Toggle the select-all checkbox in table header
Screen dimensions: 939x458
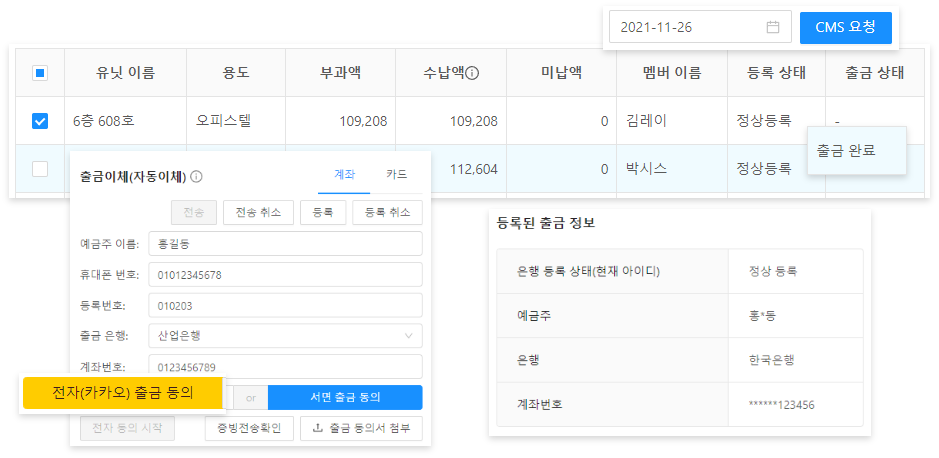point(40,73)
